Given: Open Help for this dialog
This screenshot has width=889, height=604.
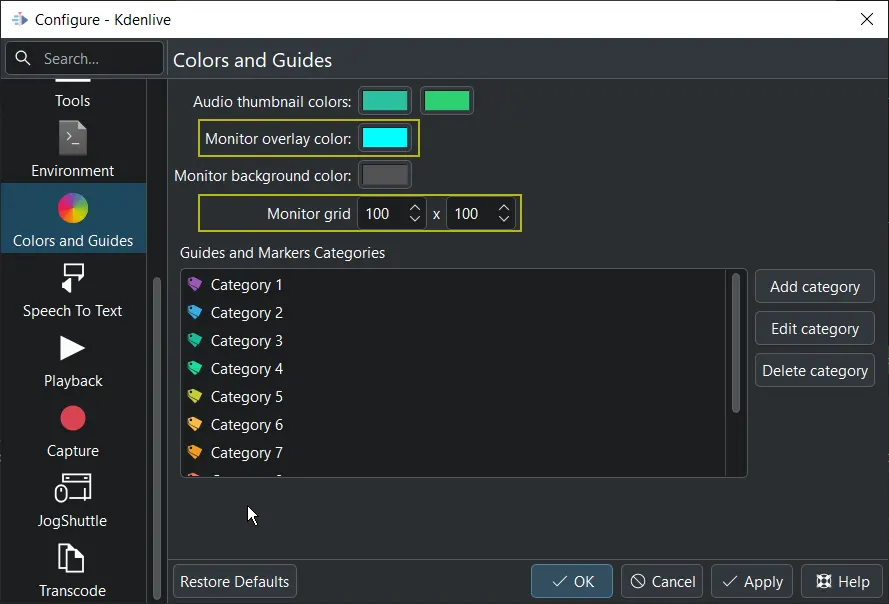Looking at the screenshot, I should point(843,581).
